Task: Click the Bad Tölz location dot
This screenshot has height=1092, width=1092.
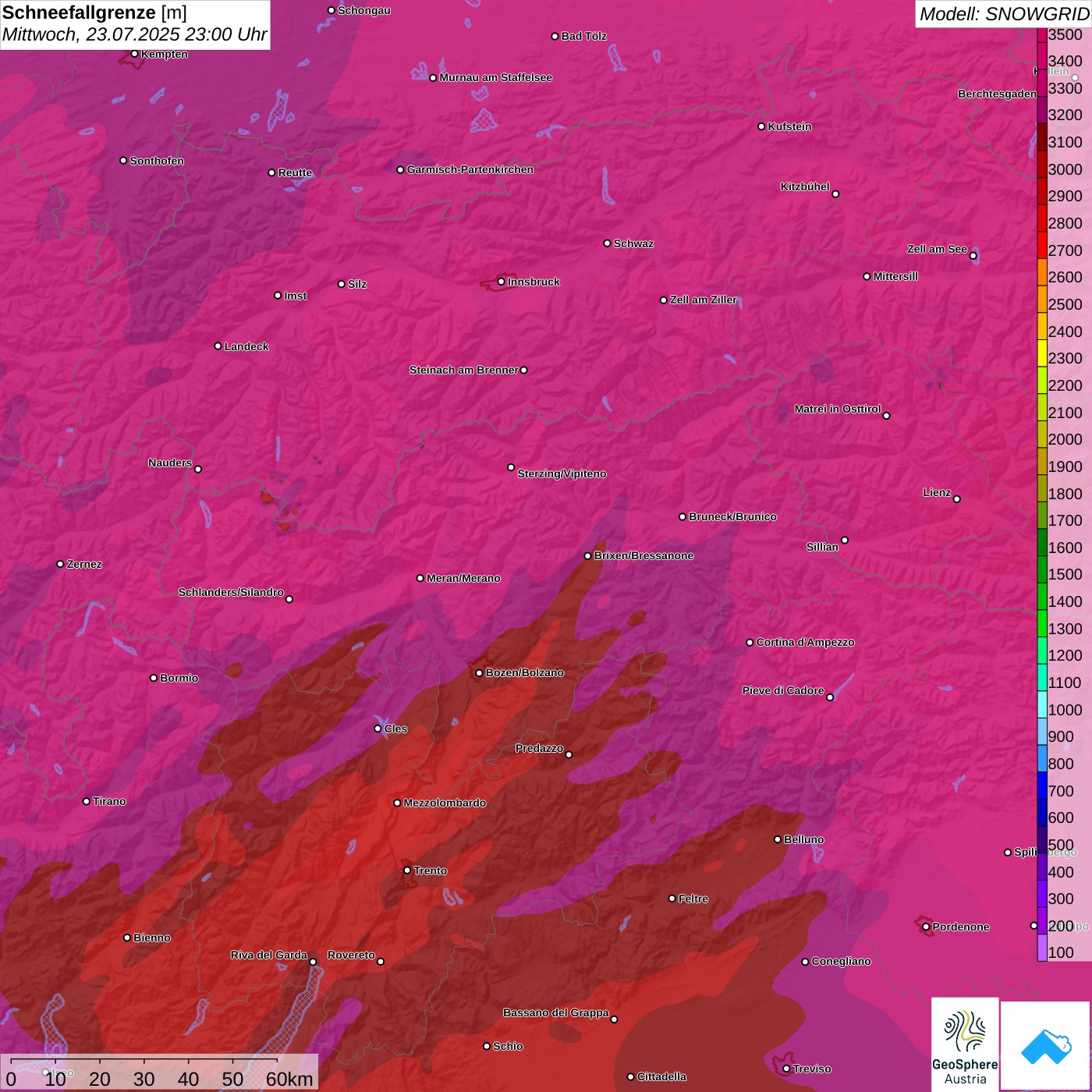Action: (x=555, y=36)
